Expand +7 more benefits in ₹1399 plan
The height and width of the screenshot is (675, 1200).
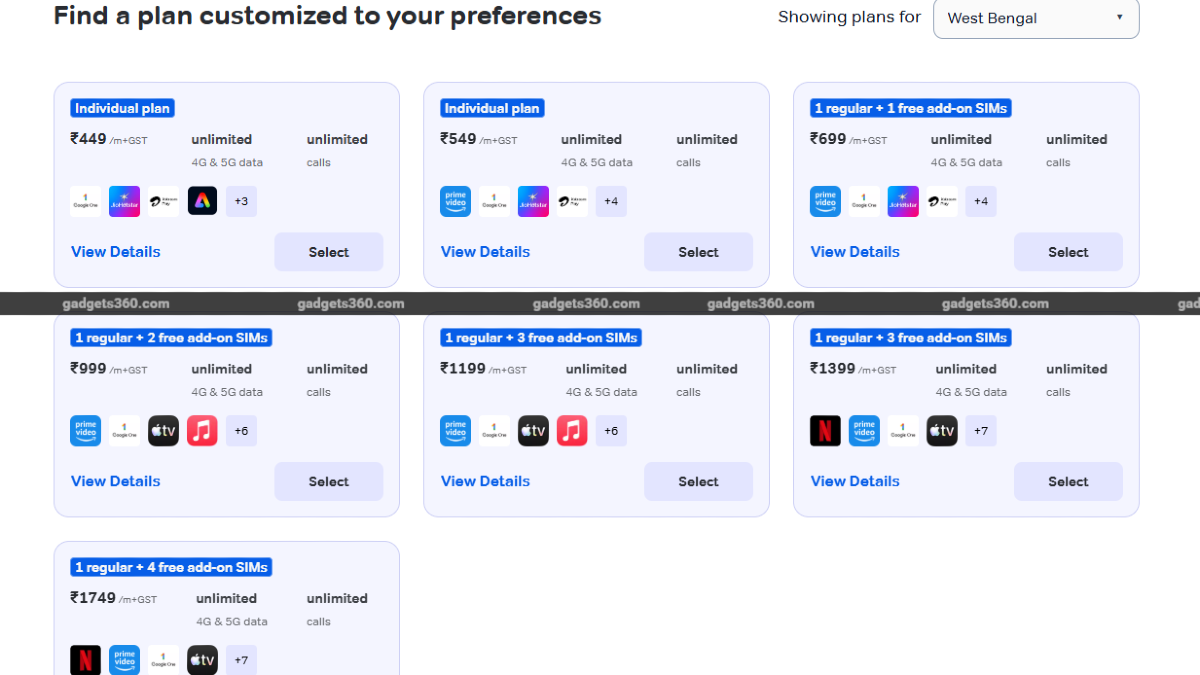pos(981,431)
